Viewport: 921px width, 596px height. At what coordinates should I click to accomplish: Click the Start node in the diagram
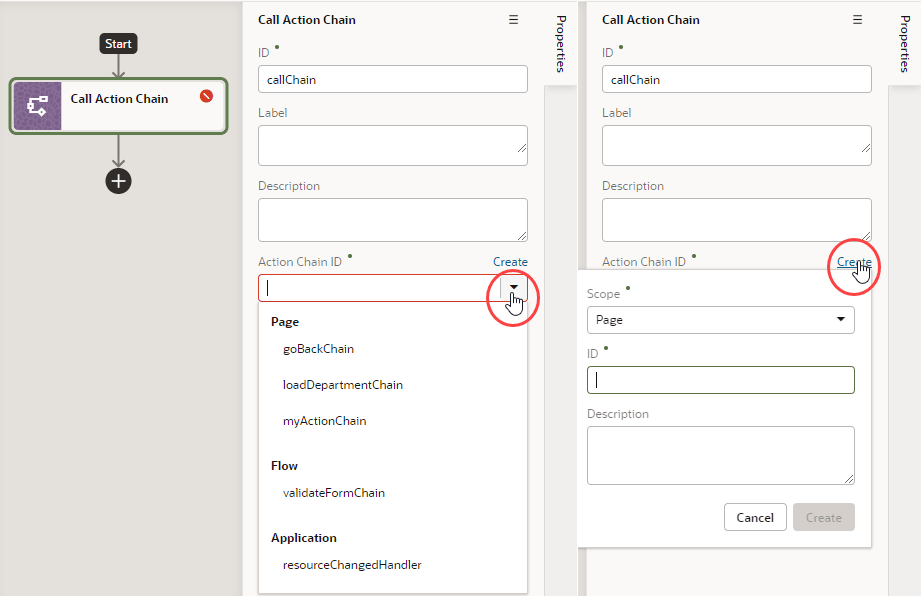[x=118, y=43]
